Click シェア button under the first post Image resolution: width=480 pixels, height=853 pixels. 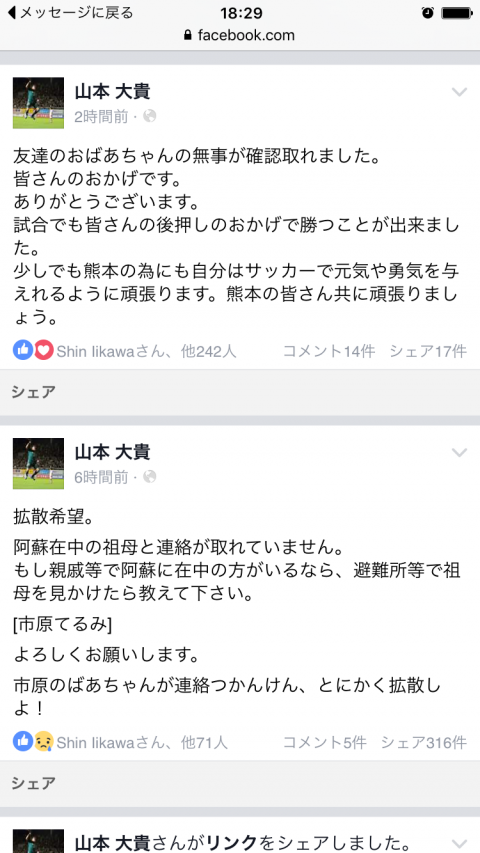pos(33,391)
